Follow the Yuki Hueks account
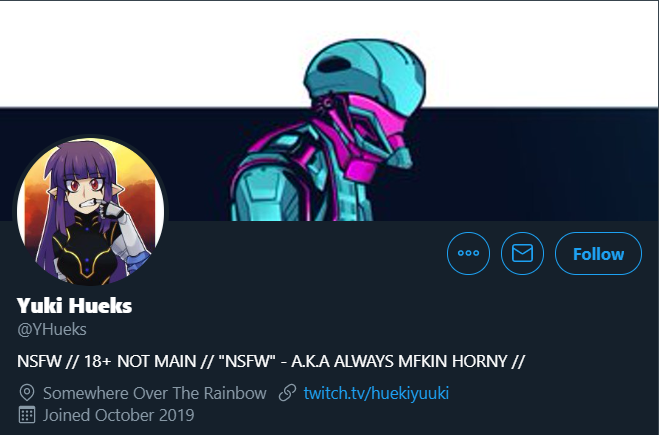Image resolution: width=659 pixels, height=435 pixels. click(598, 253)
